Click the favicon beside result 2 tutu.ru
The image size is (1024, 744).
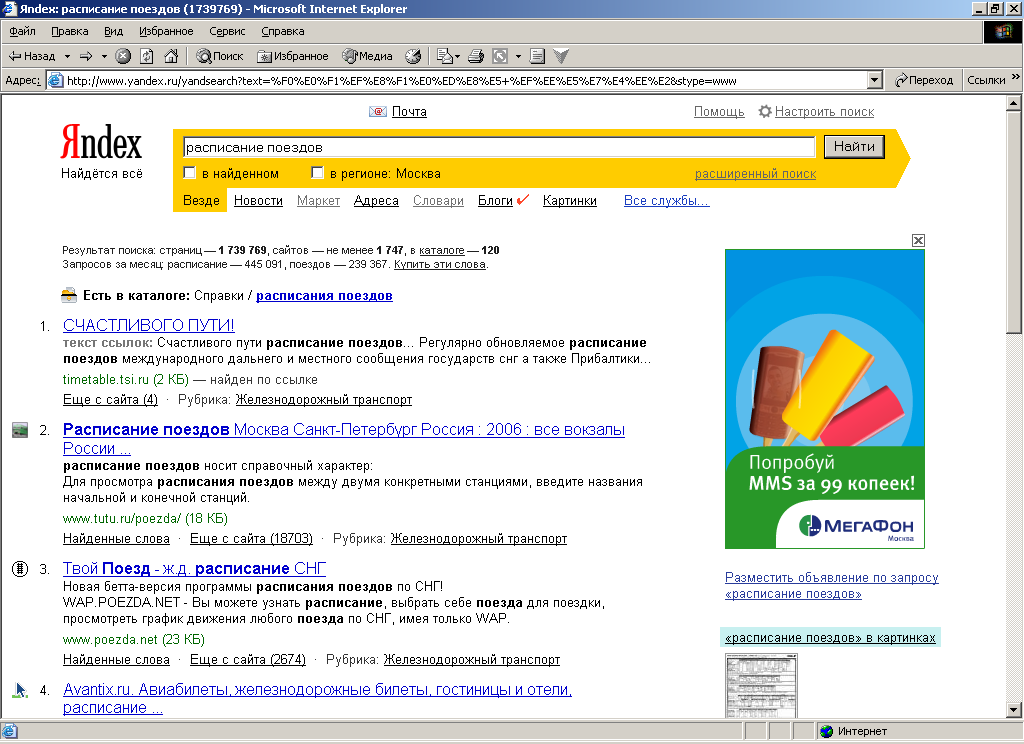(x=20, y=430)
